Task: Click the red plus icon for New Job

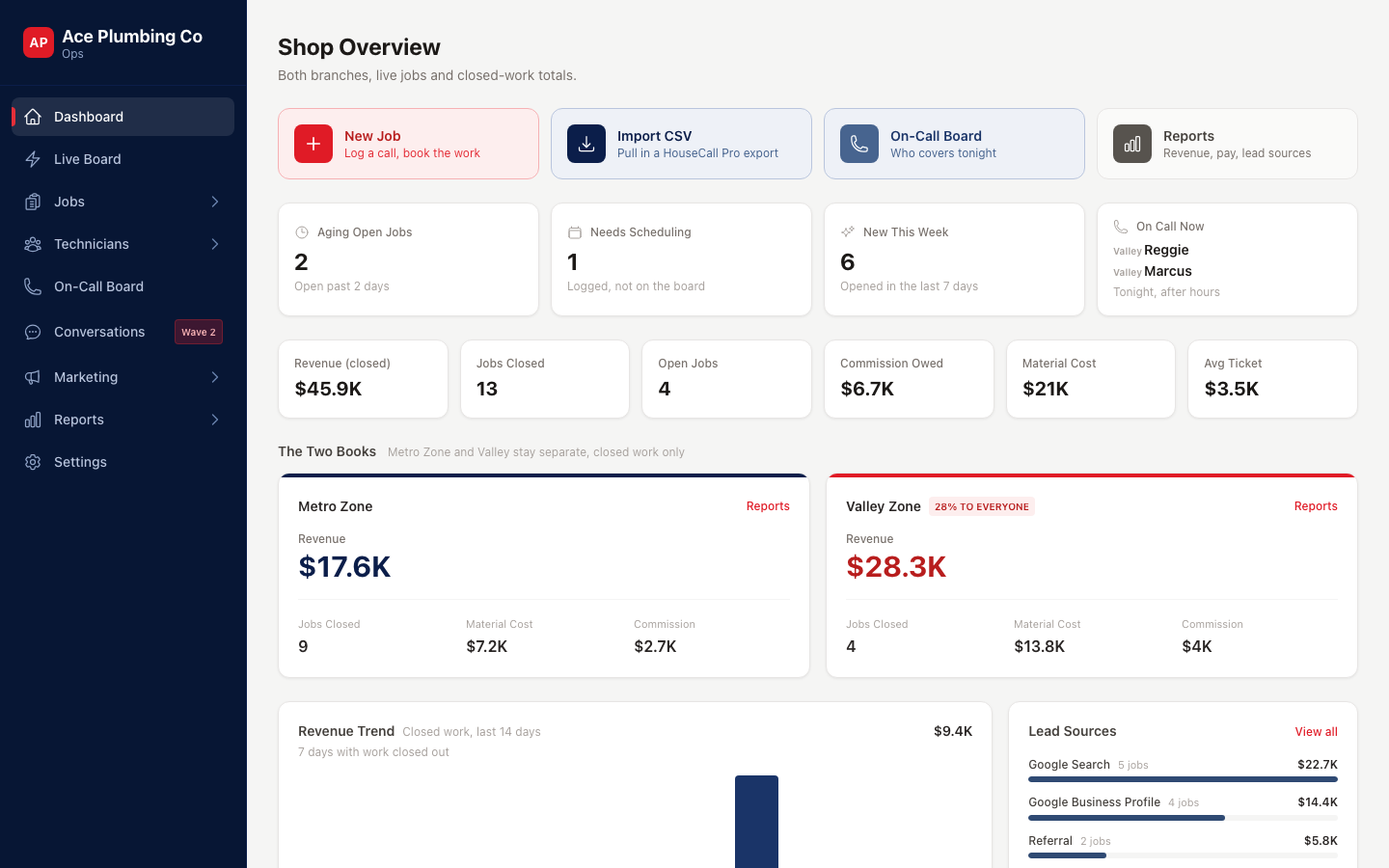Action: click(313, 144)
